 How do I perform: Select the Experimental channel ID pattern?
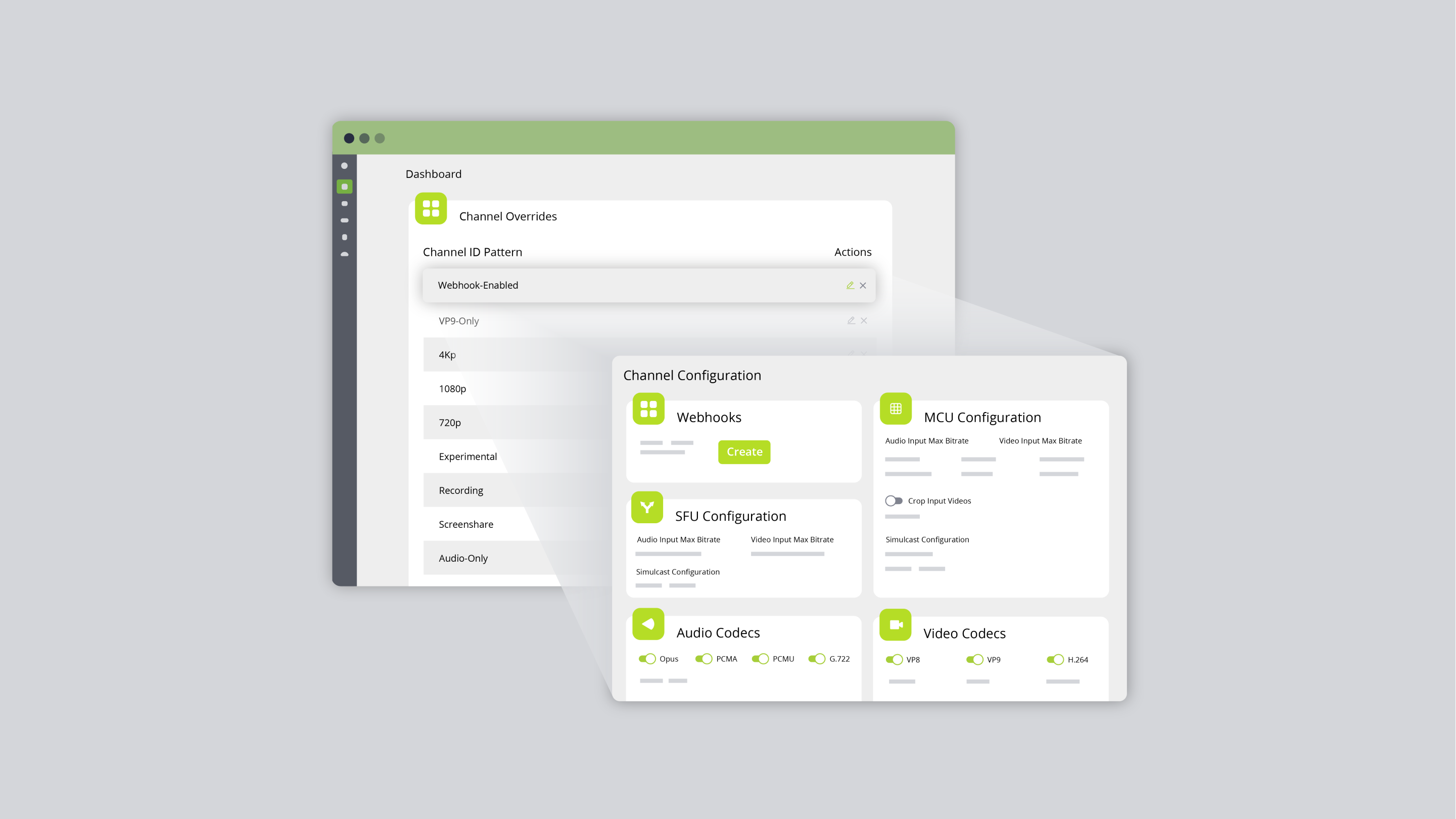pos(466,456)
